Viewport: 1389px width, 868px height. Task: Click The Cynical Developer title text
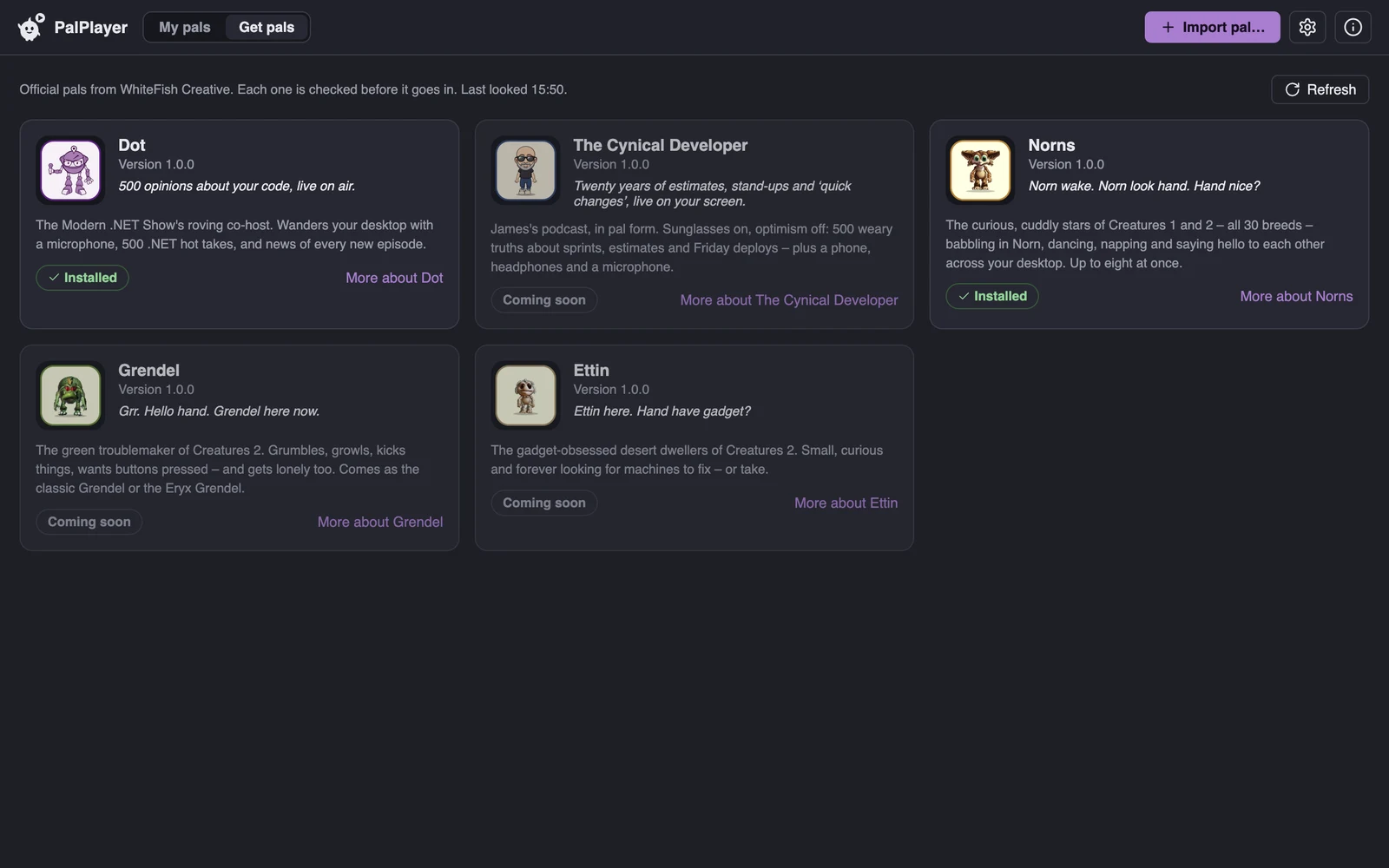(x=660, y=145)
